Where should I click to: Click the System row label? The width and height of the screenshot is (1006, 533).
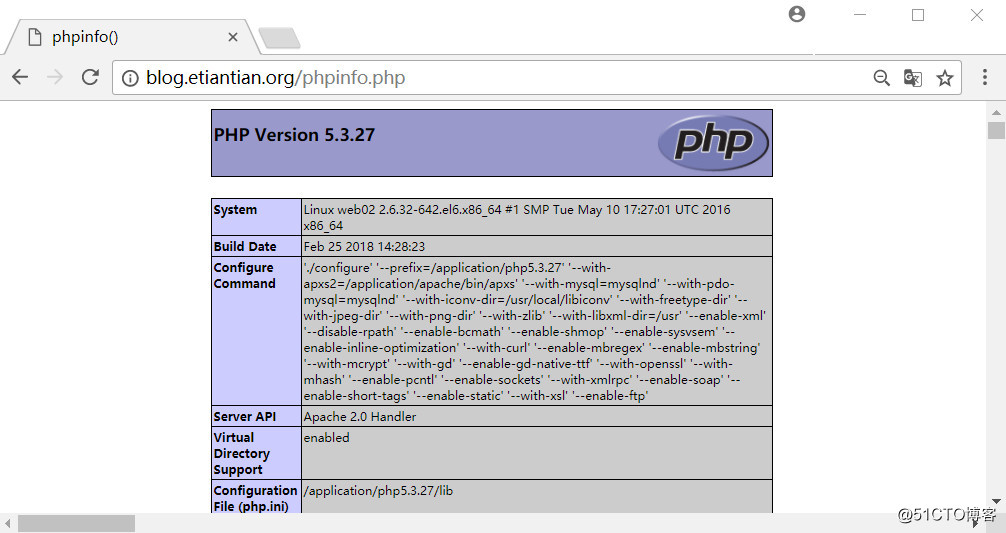point(235,210)
